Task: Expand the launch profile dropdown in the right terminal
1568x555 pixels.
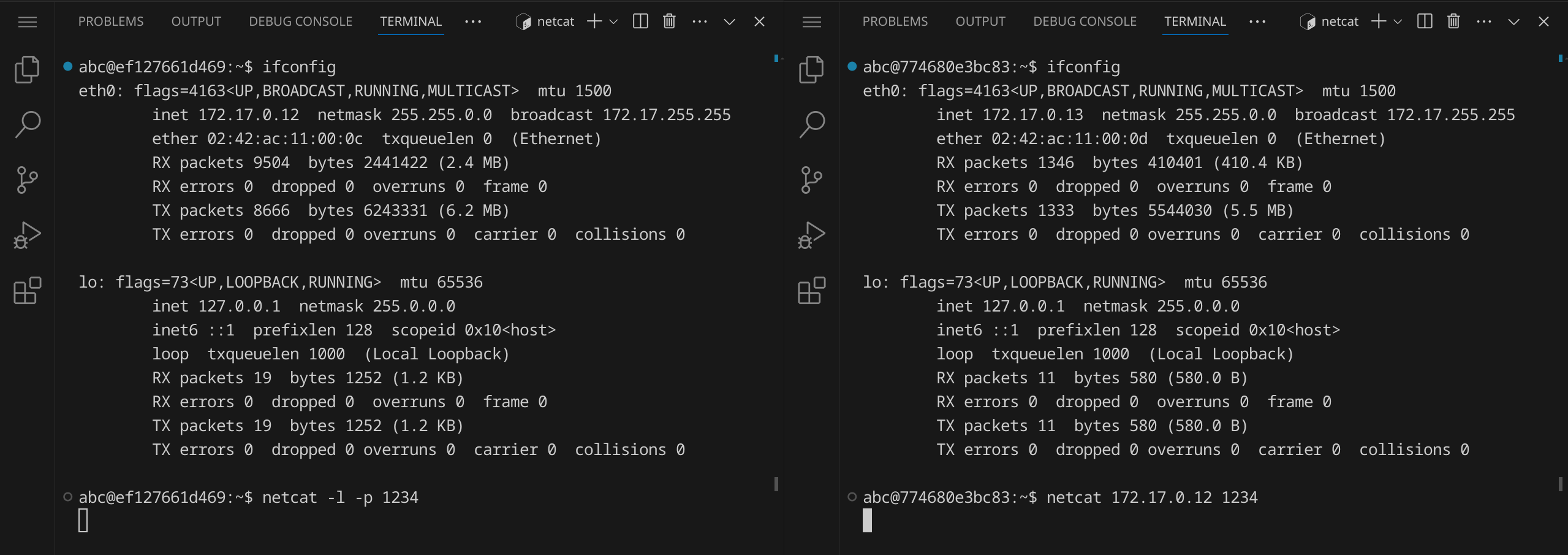Action: tap(1398, 21)
